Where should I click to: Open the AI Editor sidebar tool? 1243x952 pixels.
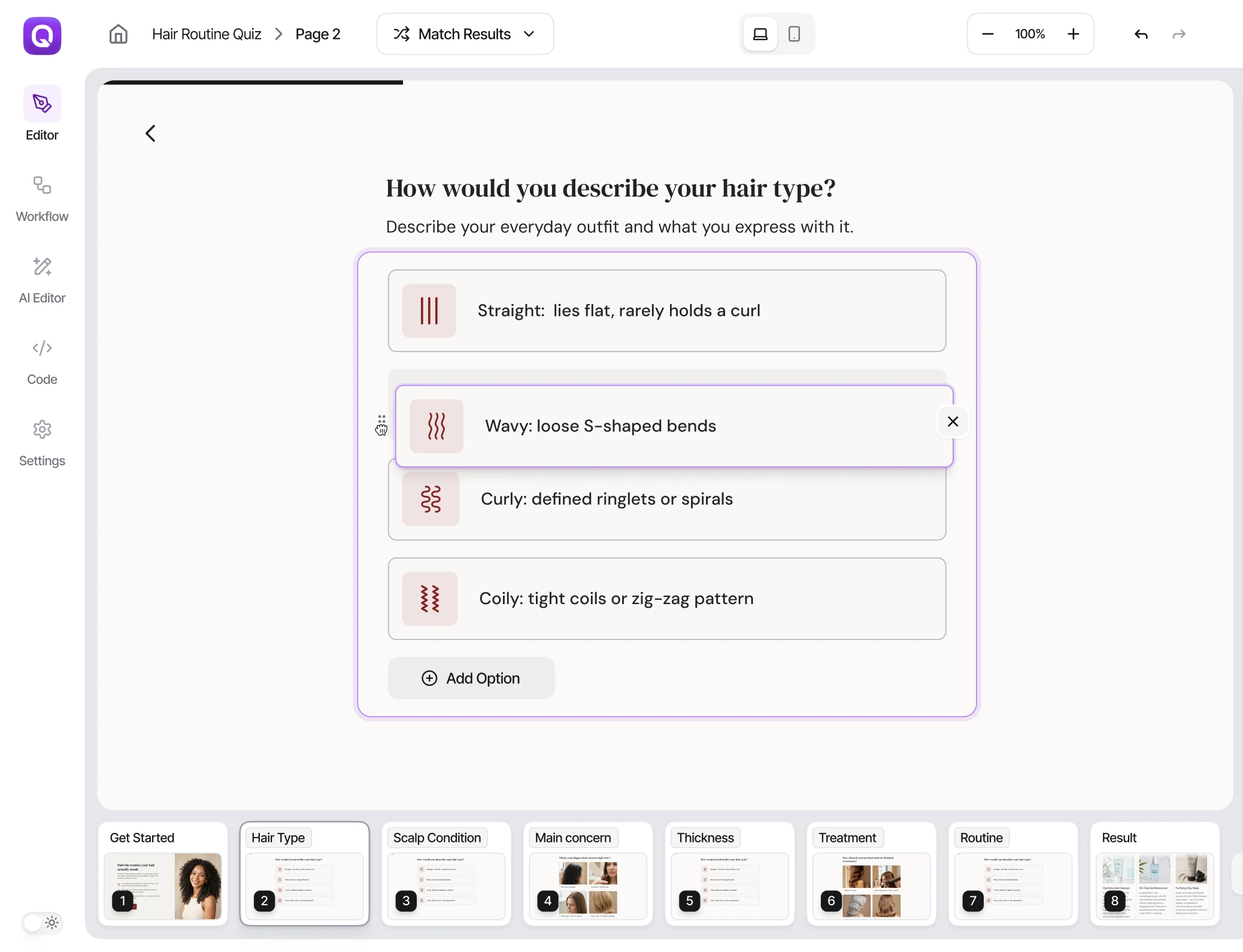tap(42, 281)
